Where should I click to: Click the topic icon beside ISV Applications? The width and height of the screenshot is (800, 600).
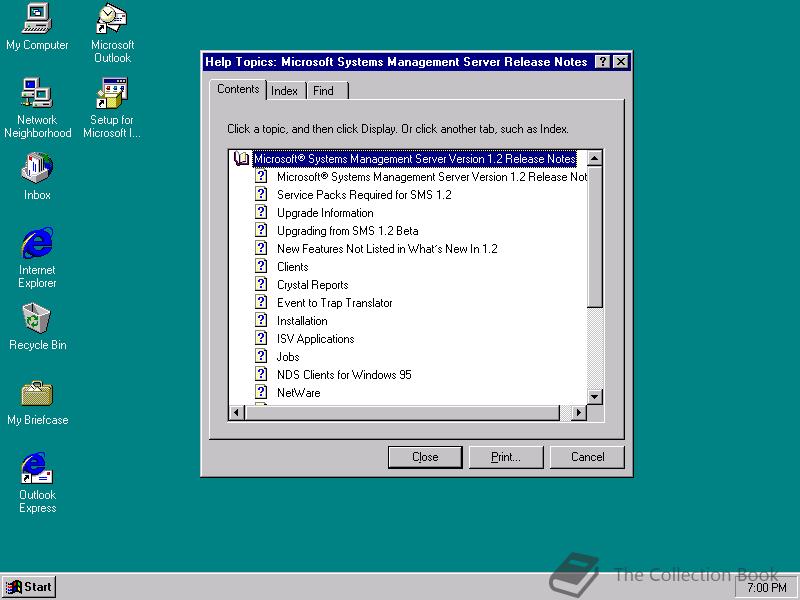(x=261, y=338)
